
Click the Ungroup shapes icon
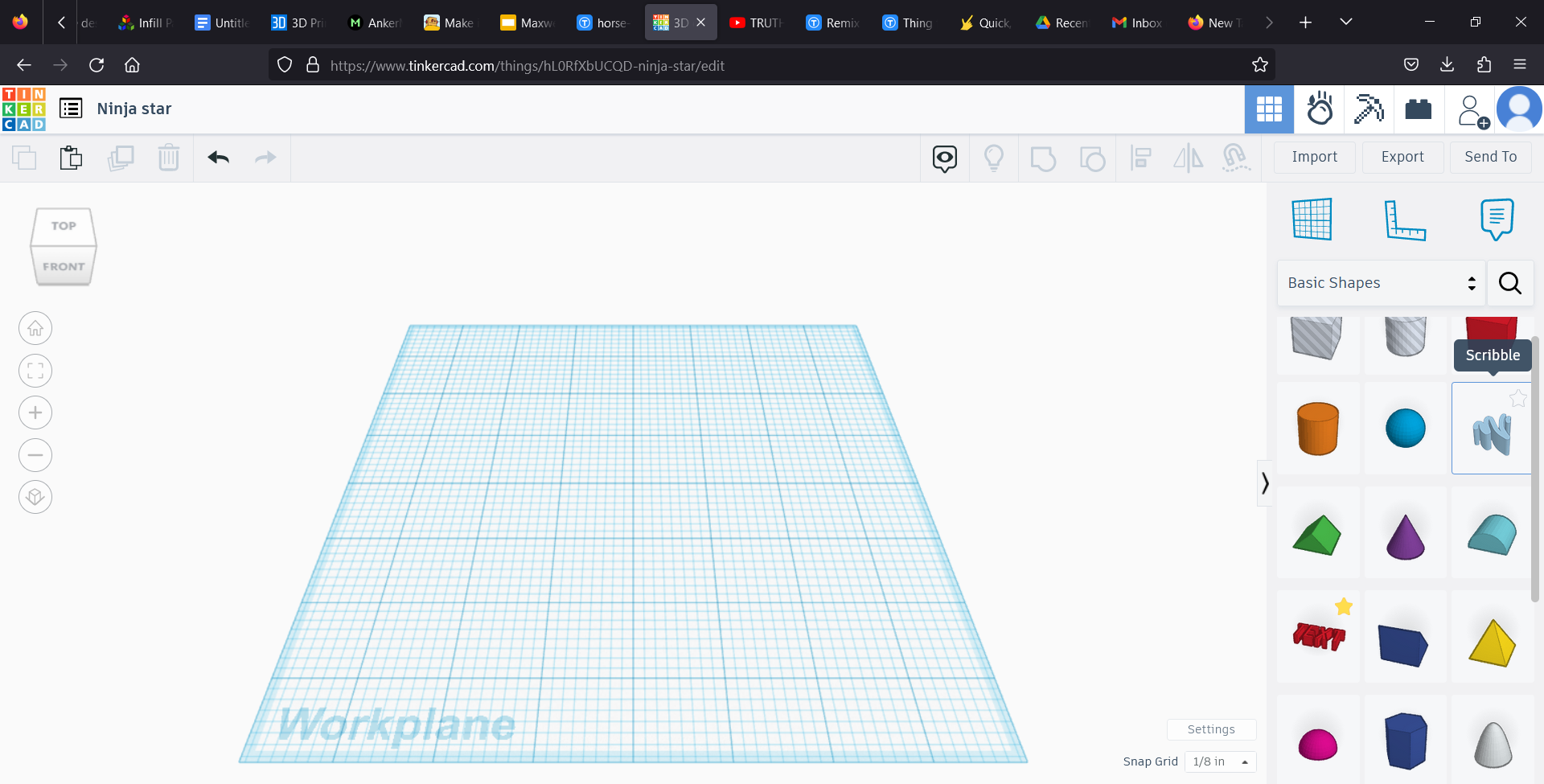[x=1092, y=158]
